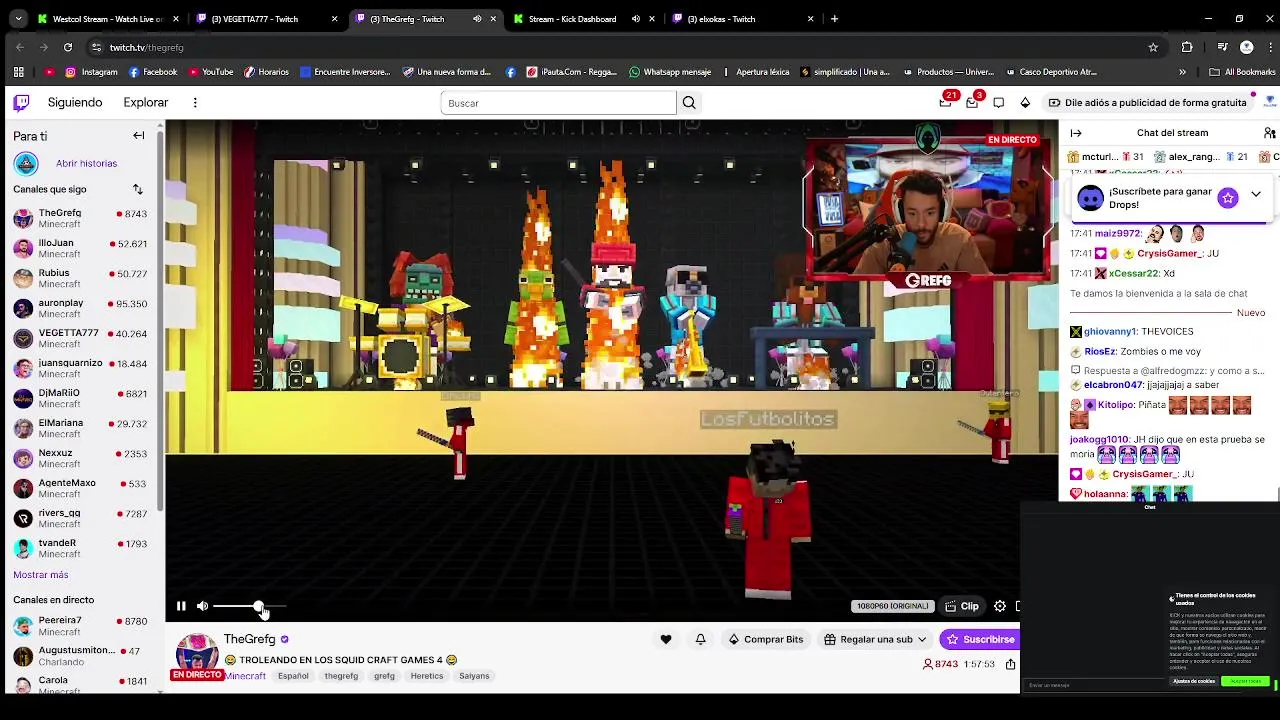Open All Bookmarks folder

coord(1242,72)
